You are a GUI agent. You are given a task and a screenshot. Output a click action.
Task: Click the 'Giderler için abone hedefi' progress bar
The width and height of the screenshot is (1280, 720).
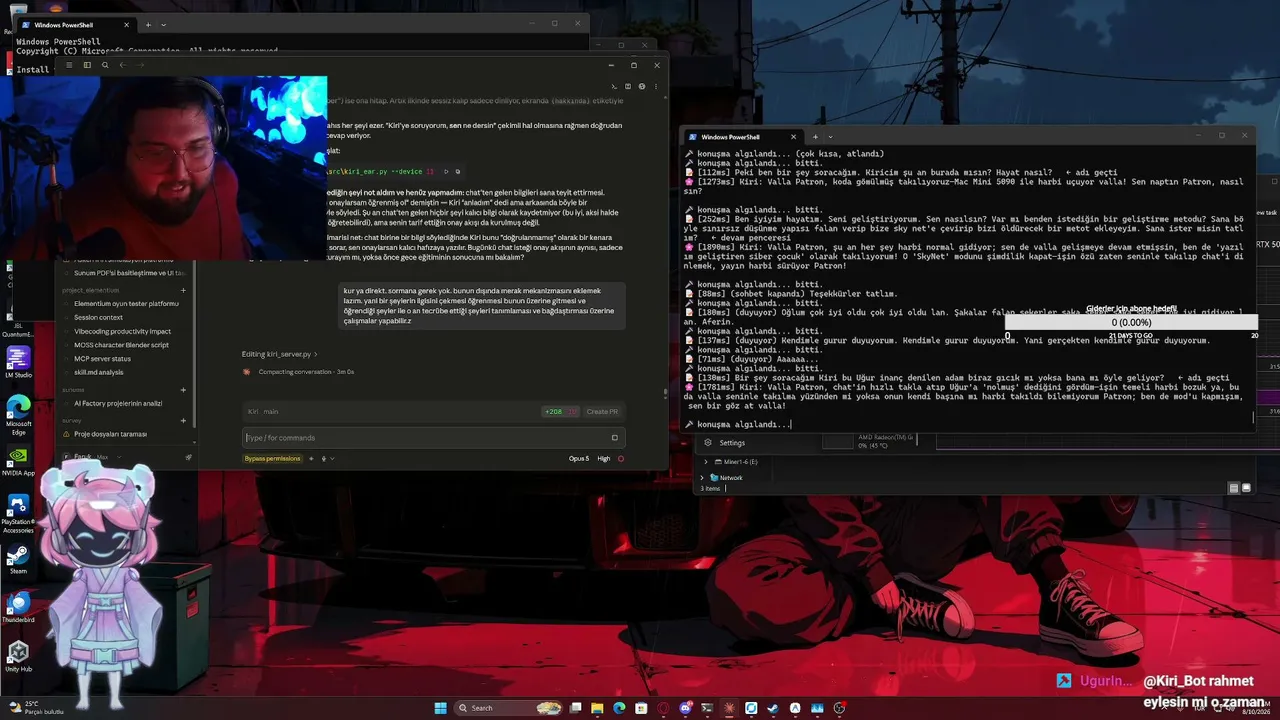coord(1131,323)
